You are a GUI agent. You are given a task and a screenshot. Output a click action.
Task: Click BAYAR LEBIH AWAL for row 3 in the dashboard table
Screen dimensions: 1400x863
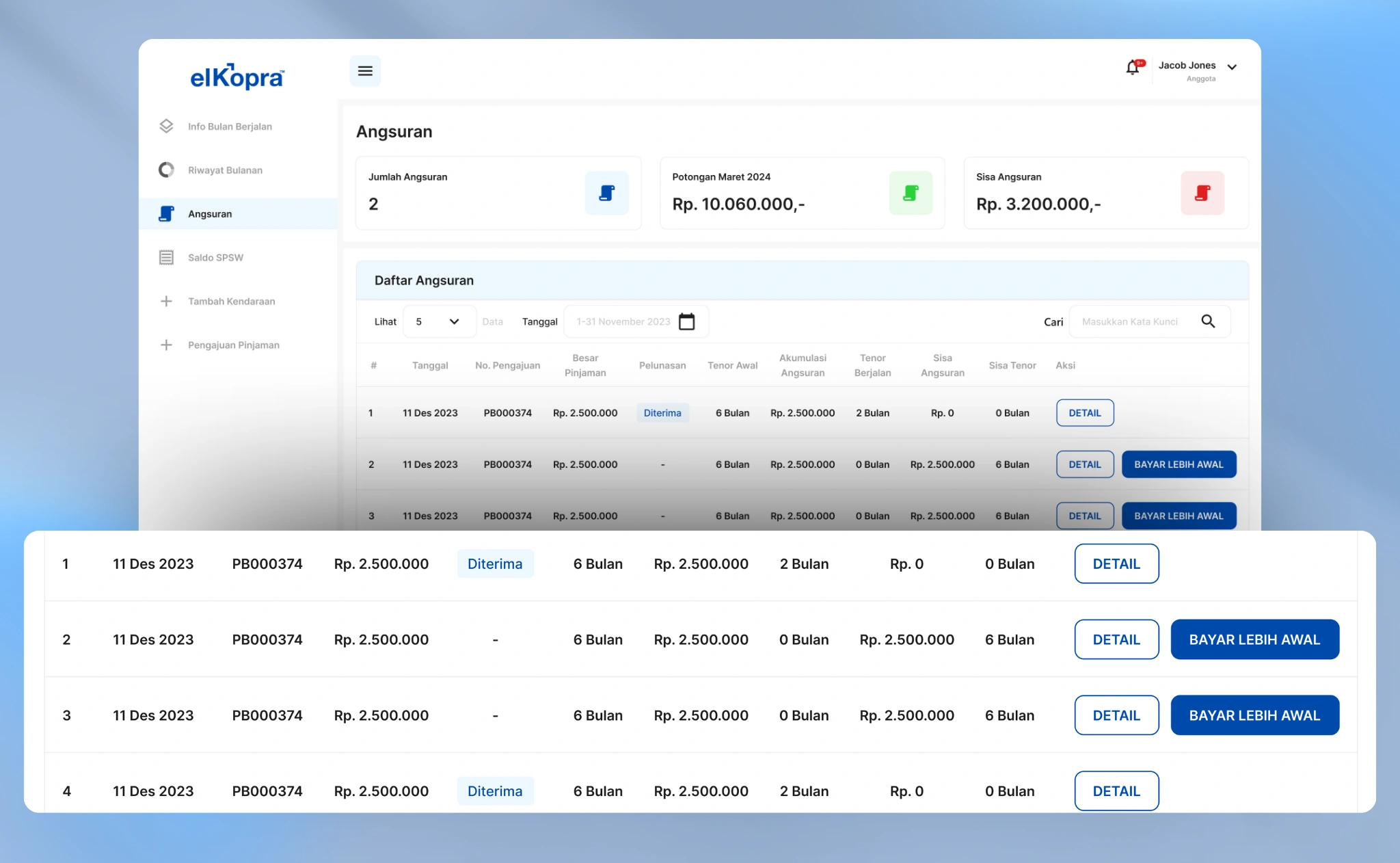pyautogui.click(x=1179, y=516)
